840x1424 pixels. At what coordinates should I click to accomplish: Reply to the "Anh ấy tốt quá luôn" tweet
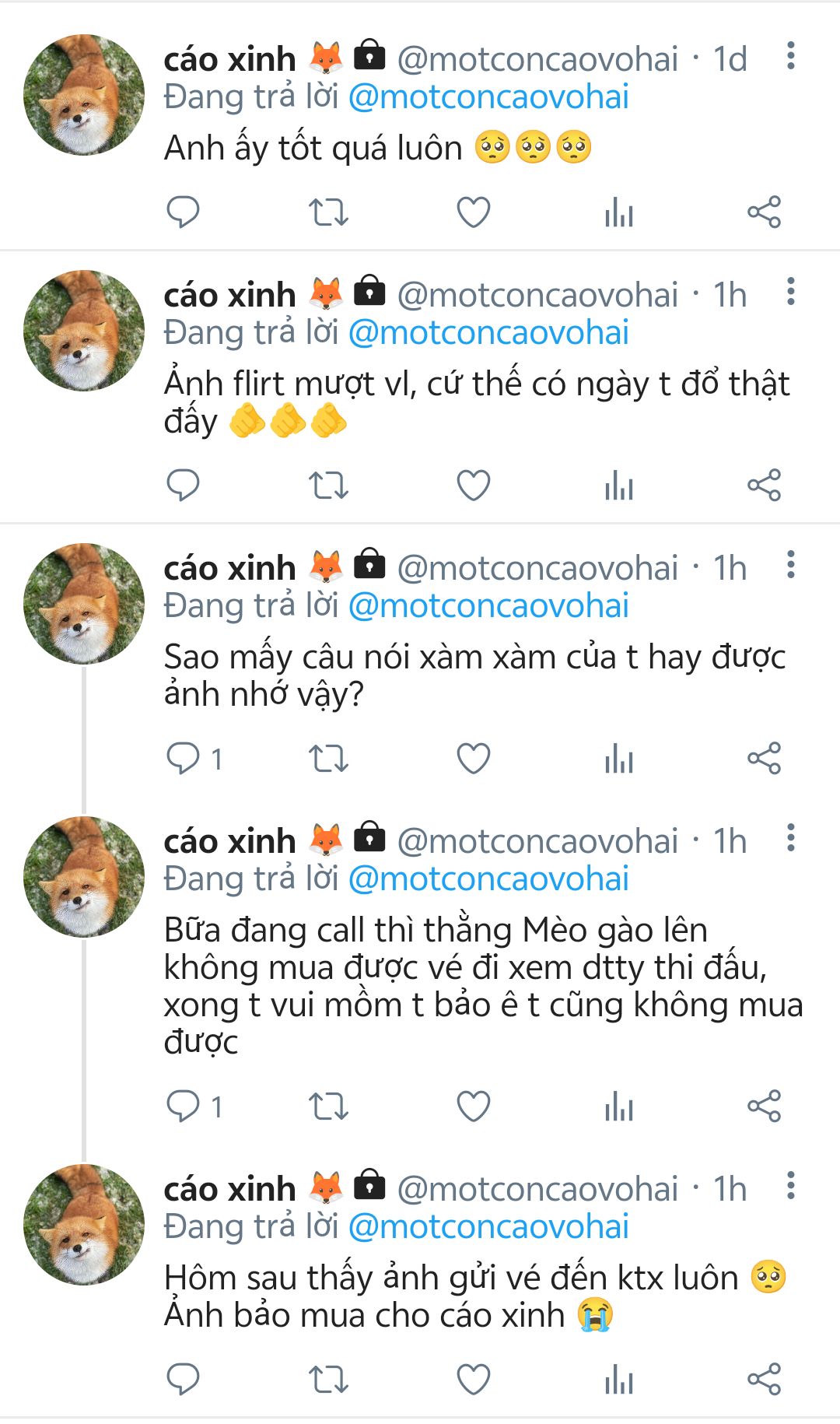tap(184, 212)
